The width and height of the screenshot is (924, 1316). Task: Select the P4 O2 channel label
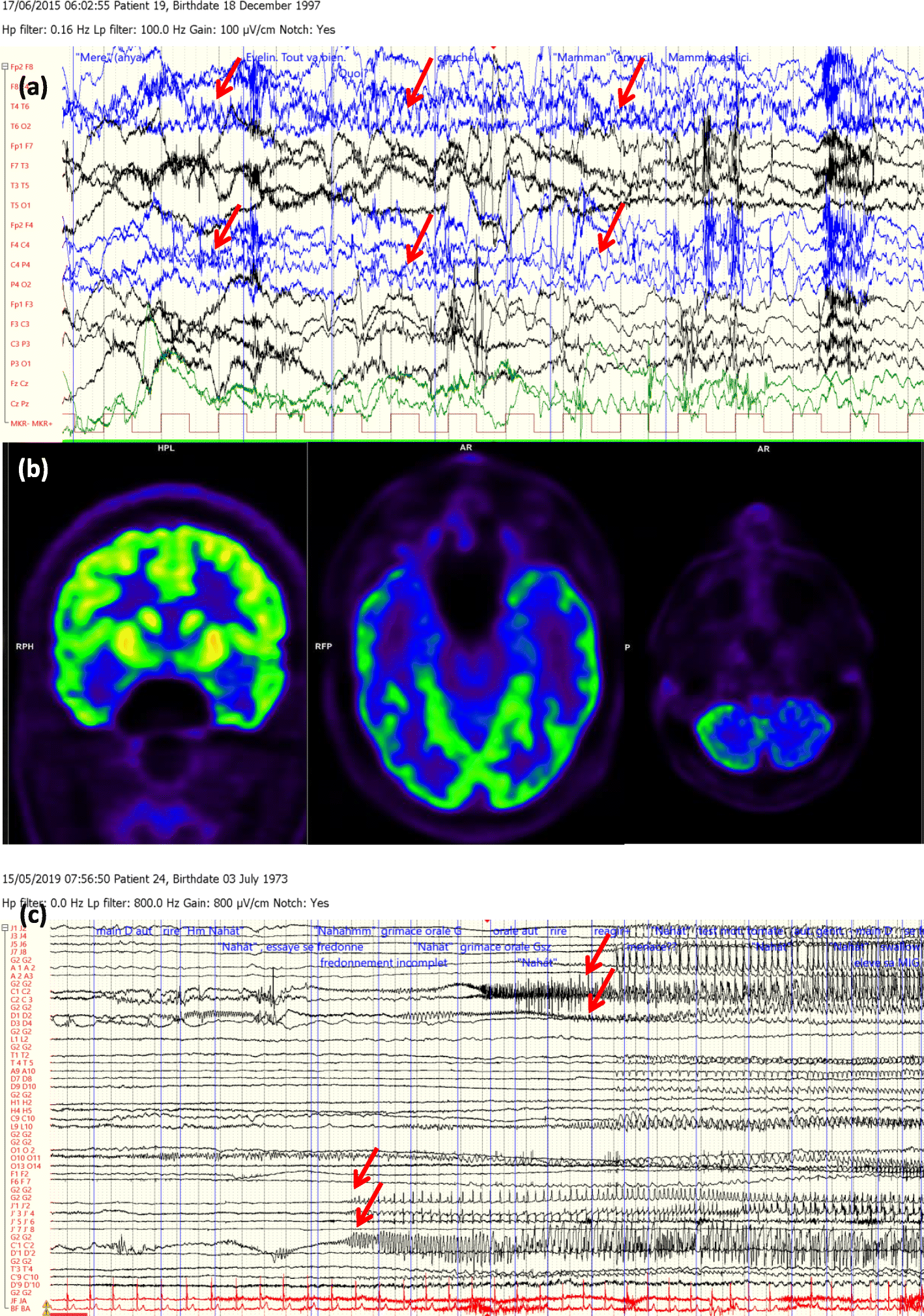click(20, 284)
